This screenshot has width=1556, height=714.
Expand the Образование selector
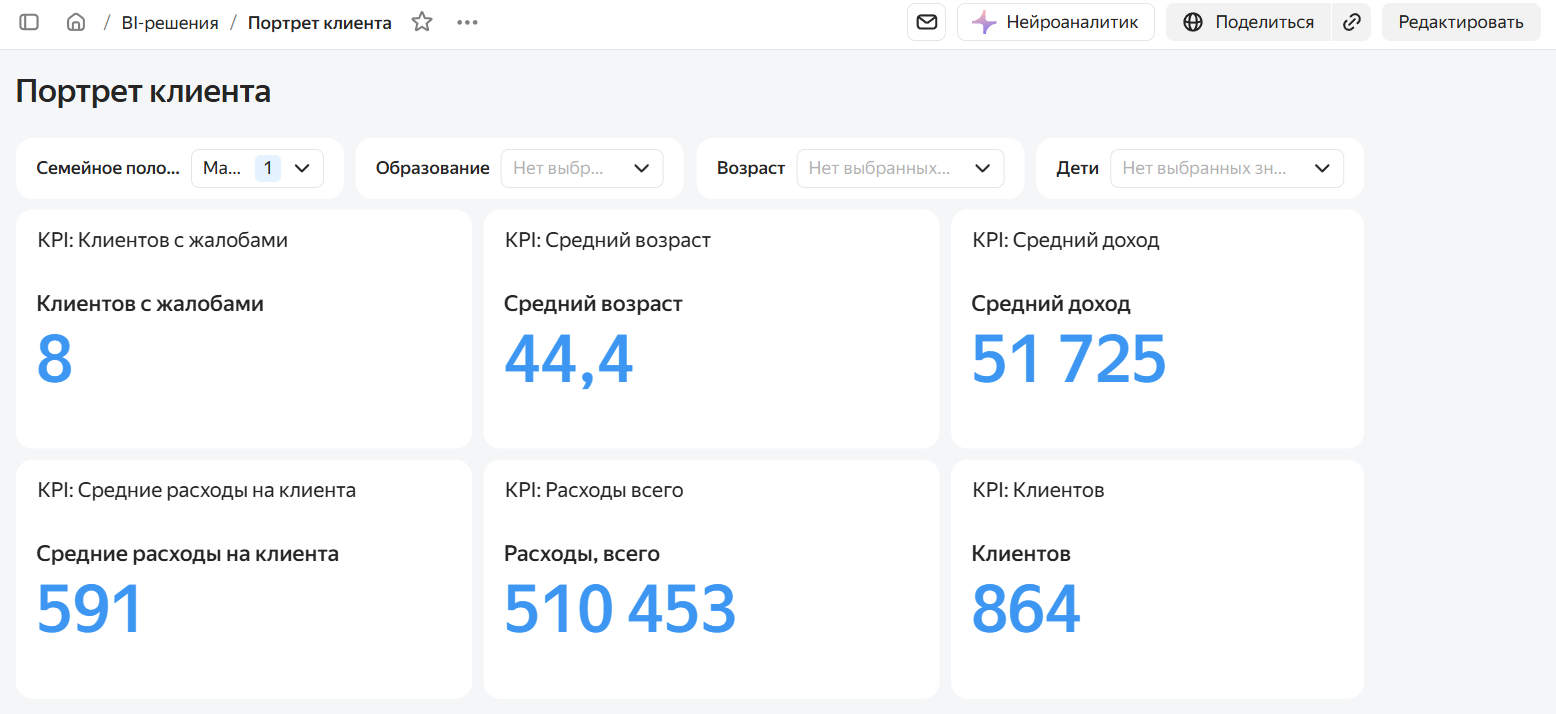click(582, 168)
